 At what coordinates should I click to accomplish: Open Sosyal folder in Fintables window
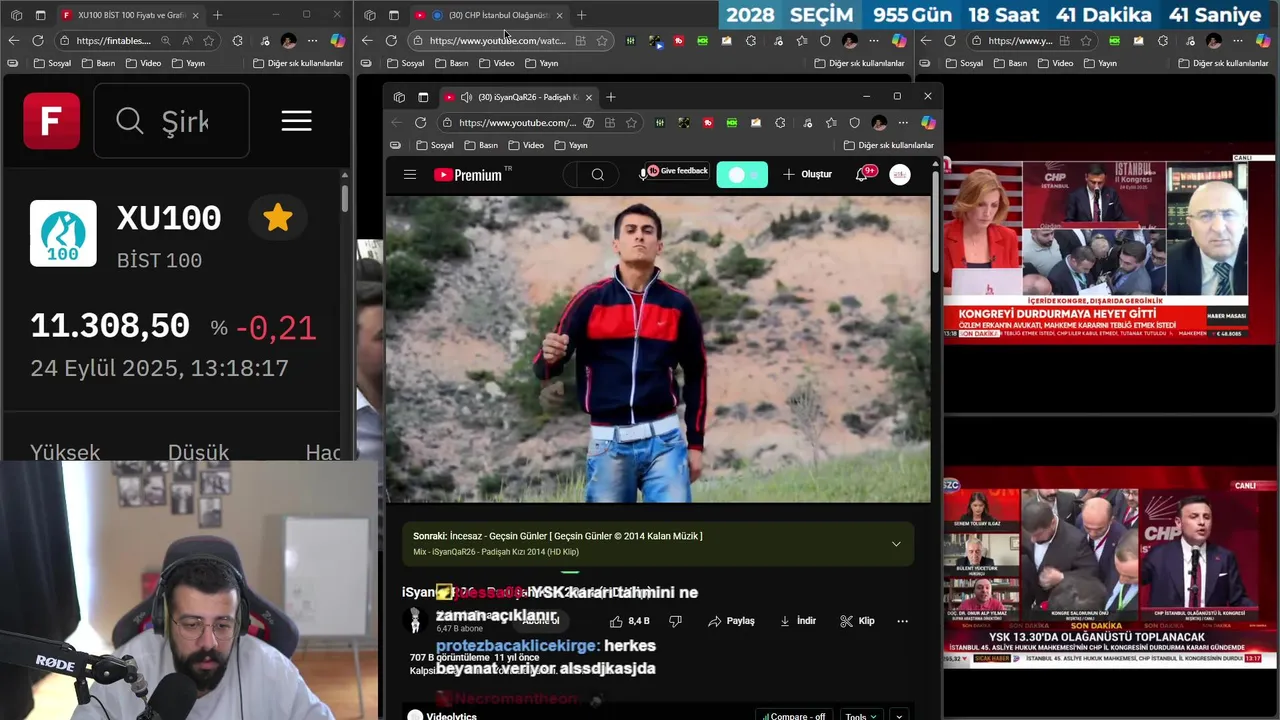point(51,63)
